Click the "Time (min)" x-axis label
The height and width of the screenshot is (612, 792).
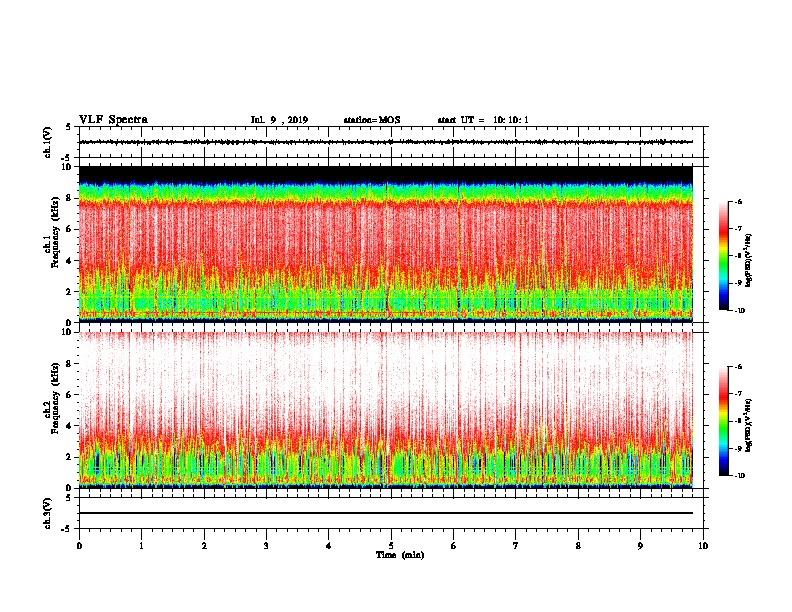pos(400,555)
